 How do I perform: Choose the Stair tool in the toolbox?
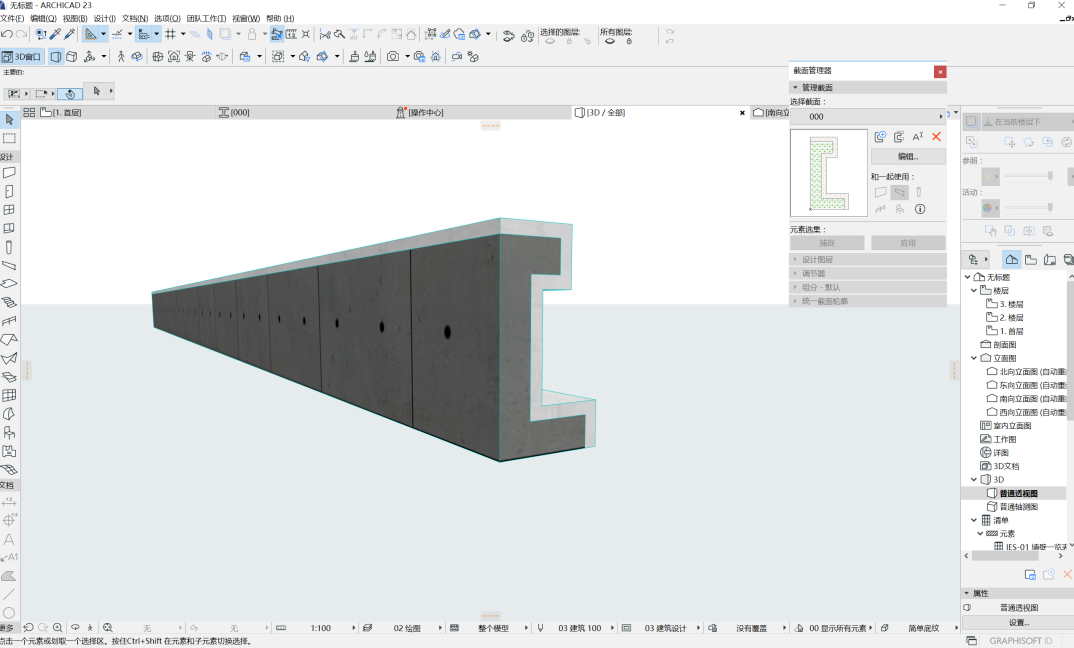coord(9,302)
